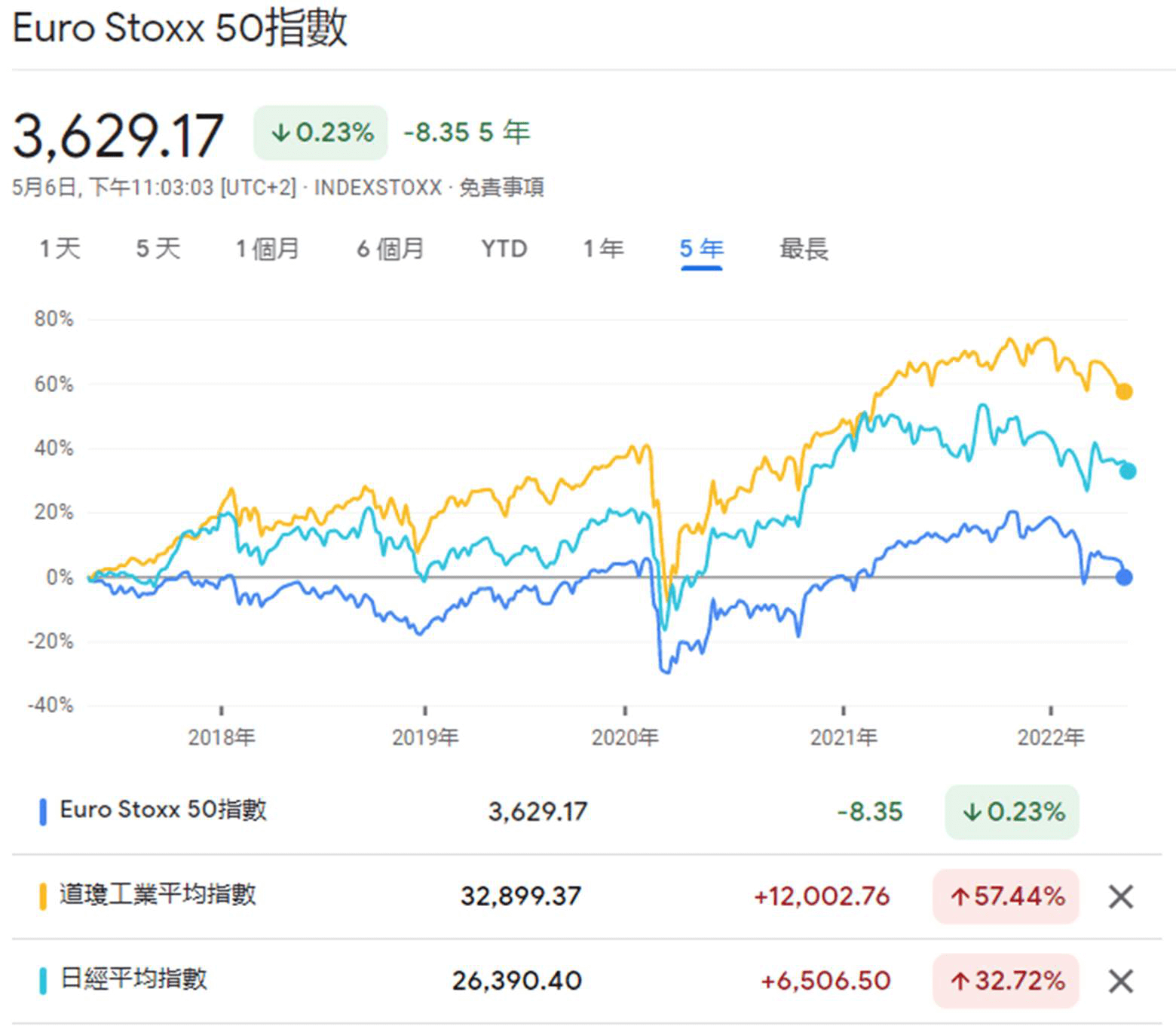The height and width of the screenshot is (1026, 1176).
Task: Select the 1天 time range
Action: pyautogui.click(x=60, y=249)
